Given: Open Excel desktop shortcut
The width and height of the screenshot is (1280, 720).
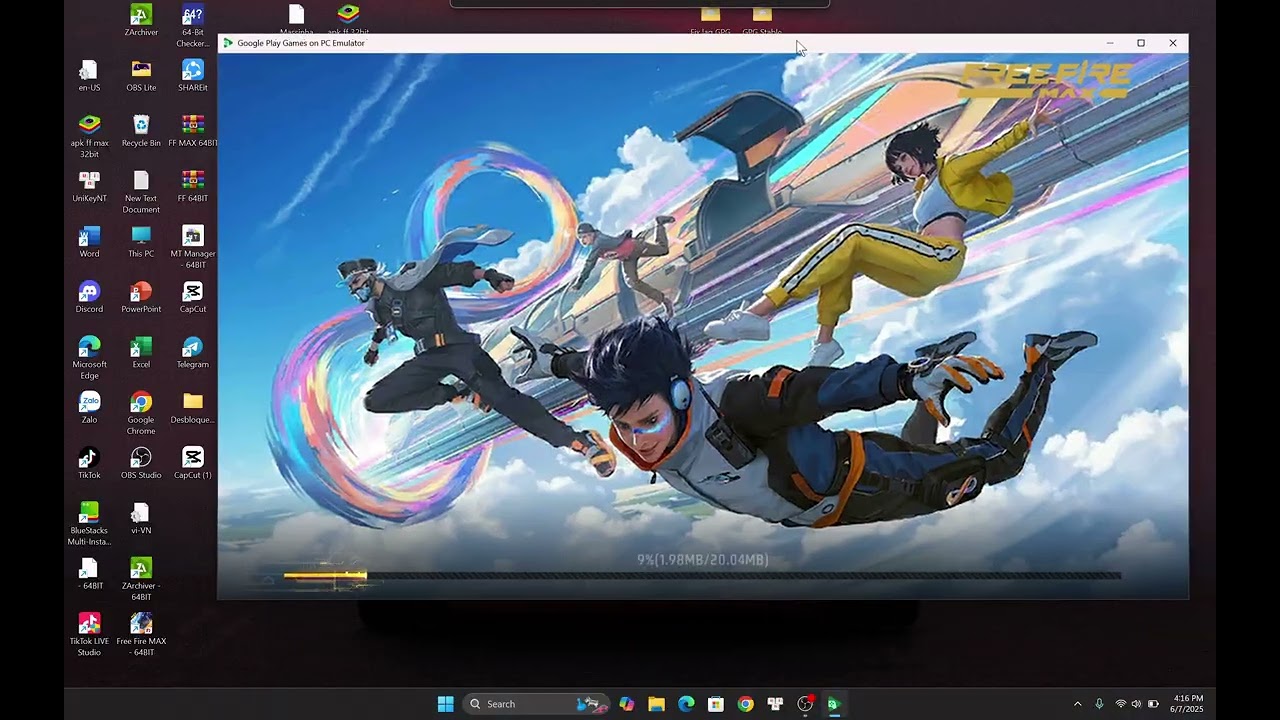Looking at the screenshot, I should (141, 352).
